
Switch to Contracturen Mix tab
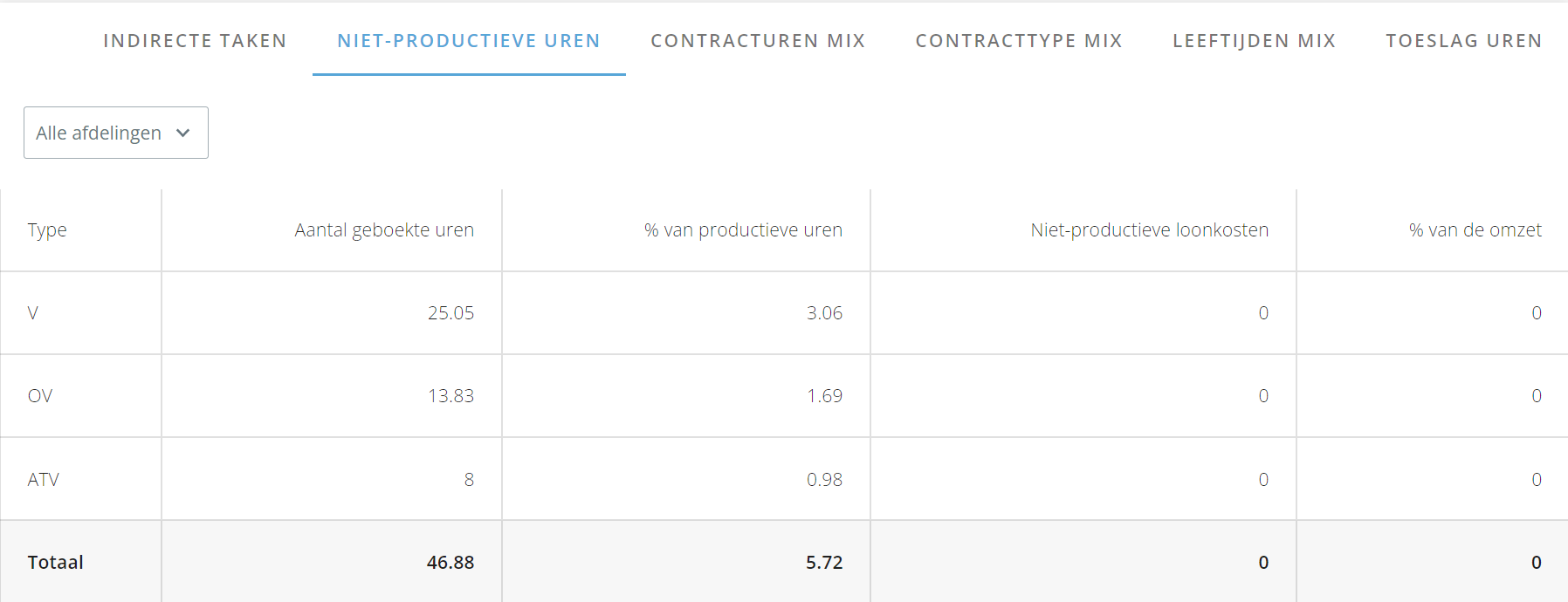pyautogui.click(x=758, y=41)
